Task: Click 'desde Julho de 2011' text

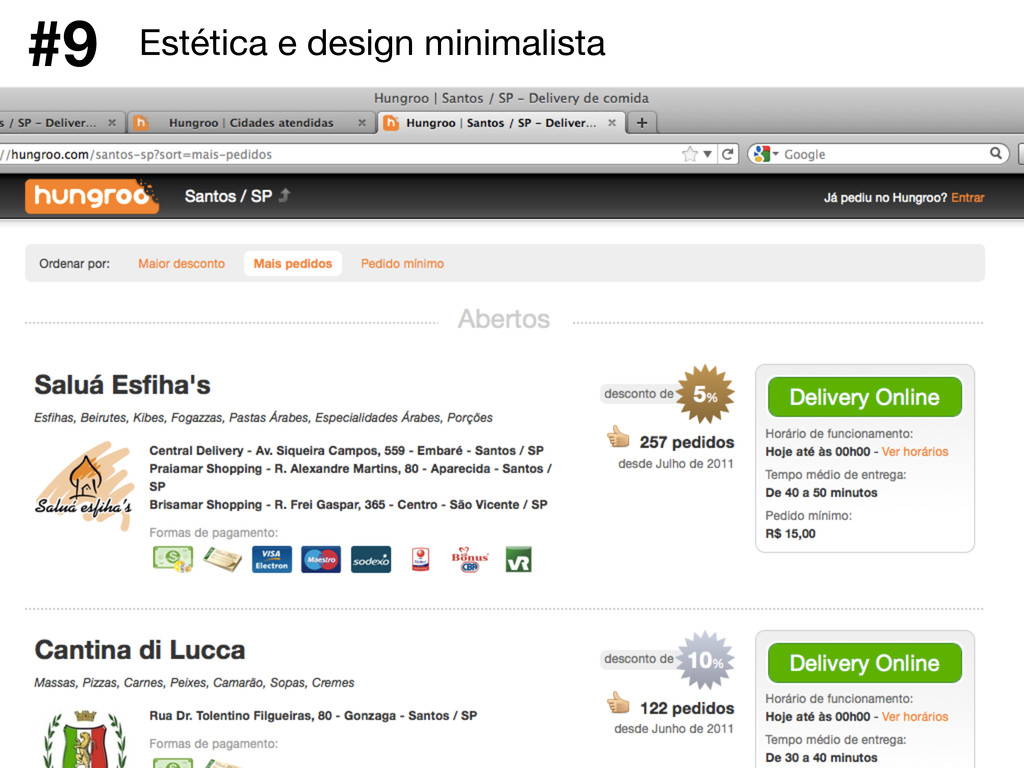Action: 676,464
